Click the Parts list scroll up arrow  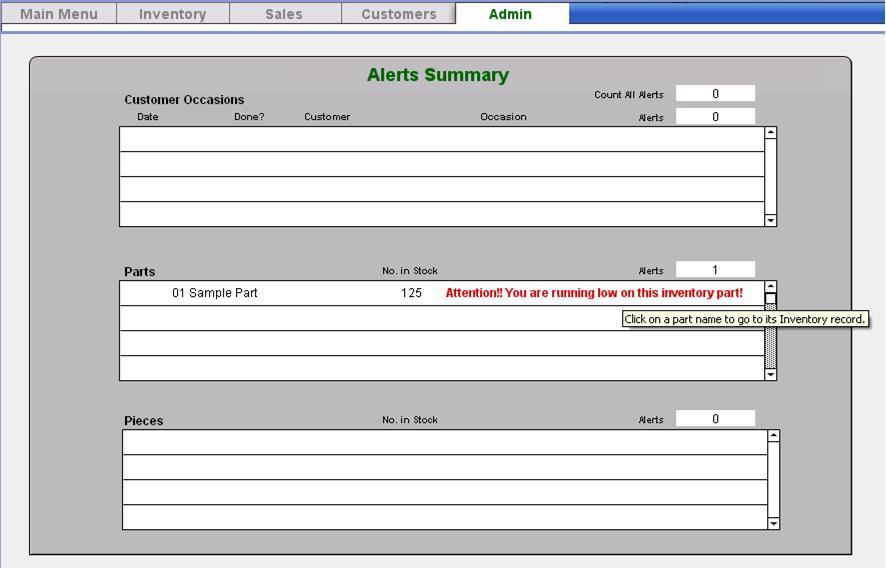coord(771,287)
